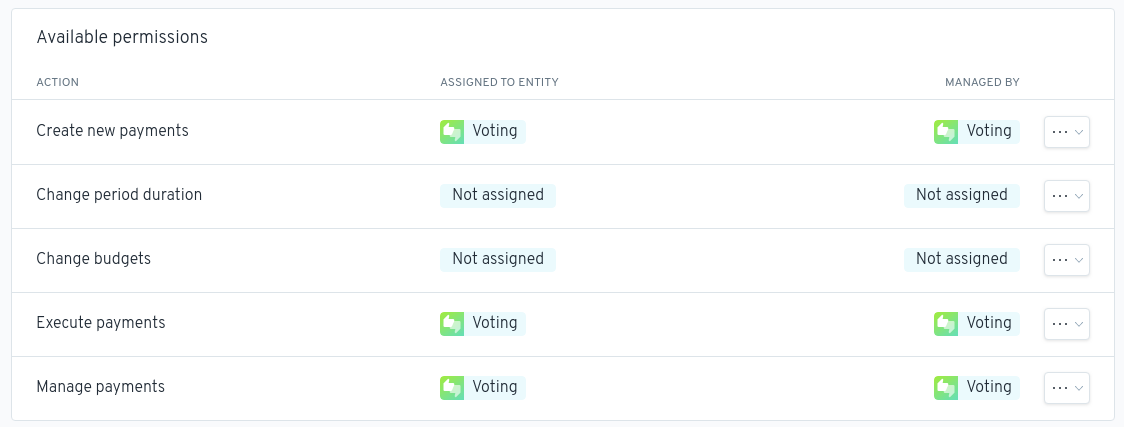Open options dropdown for Execute payments
Image resolution: width=1124 pixels, height=427 pixels.
click(1066, 324)
